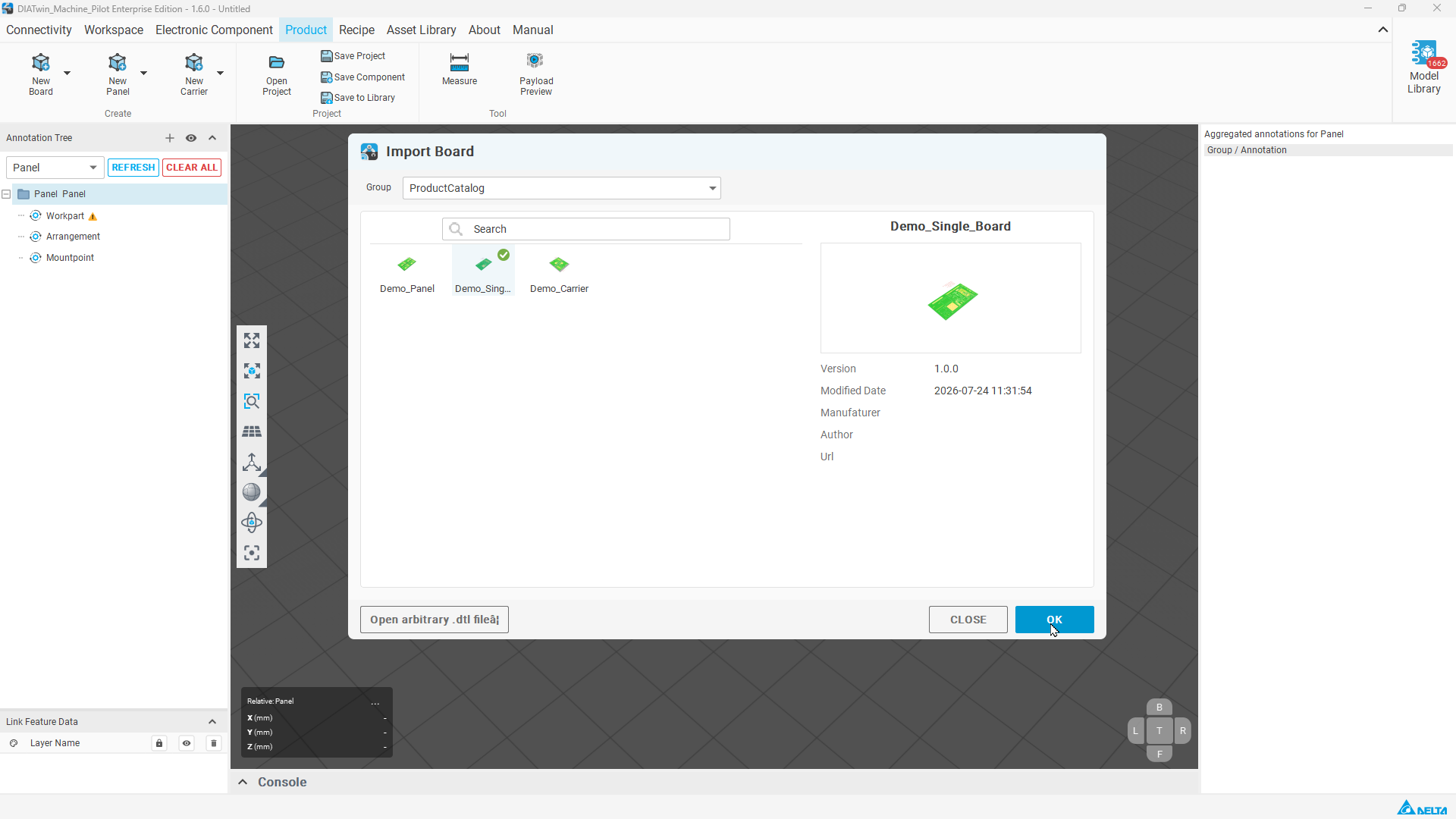
Task: Open the Workspace menu tab
Action: tap(114, 30)
